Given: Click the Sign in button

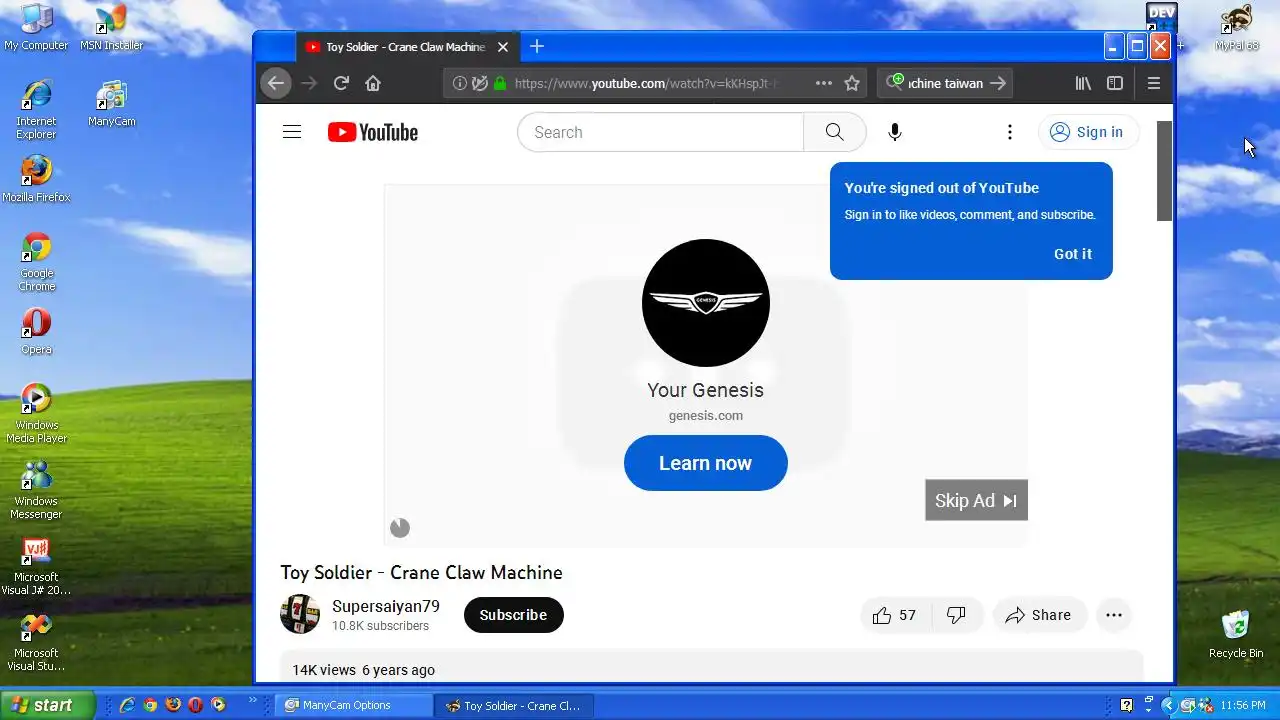Looking at the screenshot, I should tap(1088, 132).
